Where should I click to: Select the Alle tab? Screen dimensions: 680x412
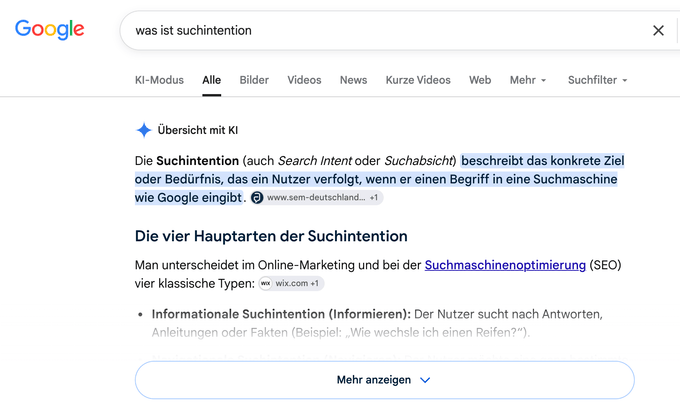tap(212, 80)
